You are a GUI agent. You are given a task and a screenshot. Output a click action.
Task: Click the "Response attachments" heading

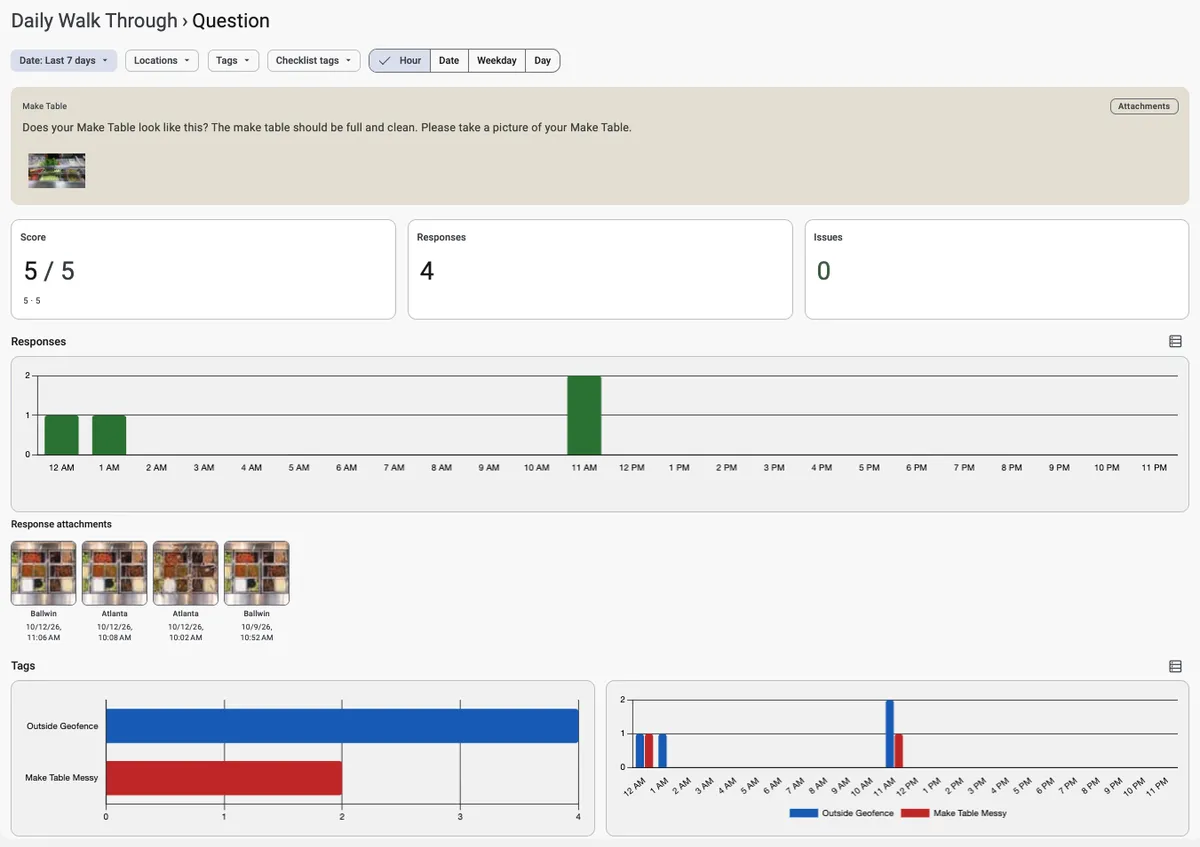click(x=61, y=524)
